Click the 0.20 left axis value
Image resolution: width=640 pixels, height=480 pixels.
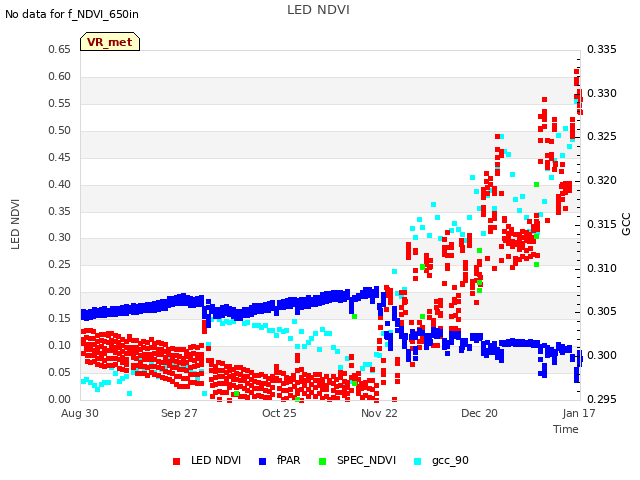(x=59, y=291)
